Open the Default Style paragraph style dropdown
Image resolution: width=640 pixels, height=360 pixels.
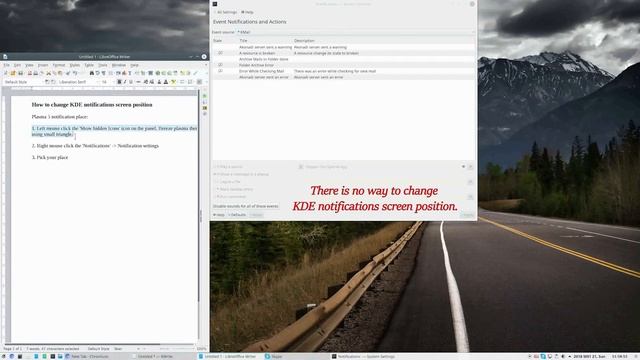coord(24,82)
